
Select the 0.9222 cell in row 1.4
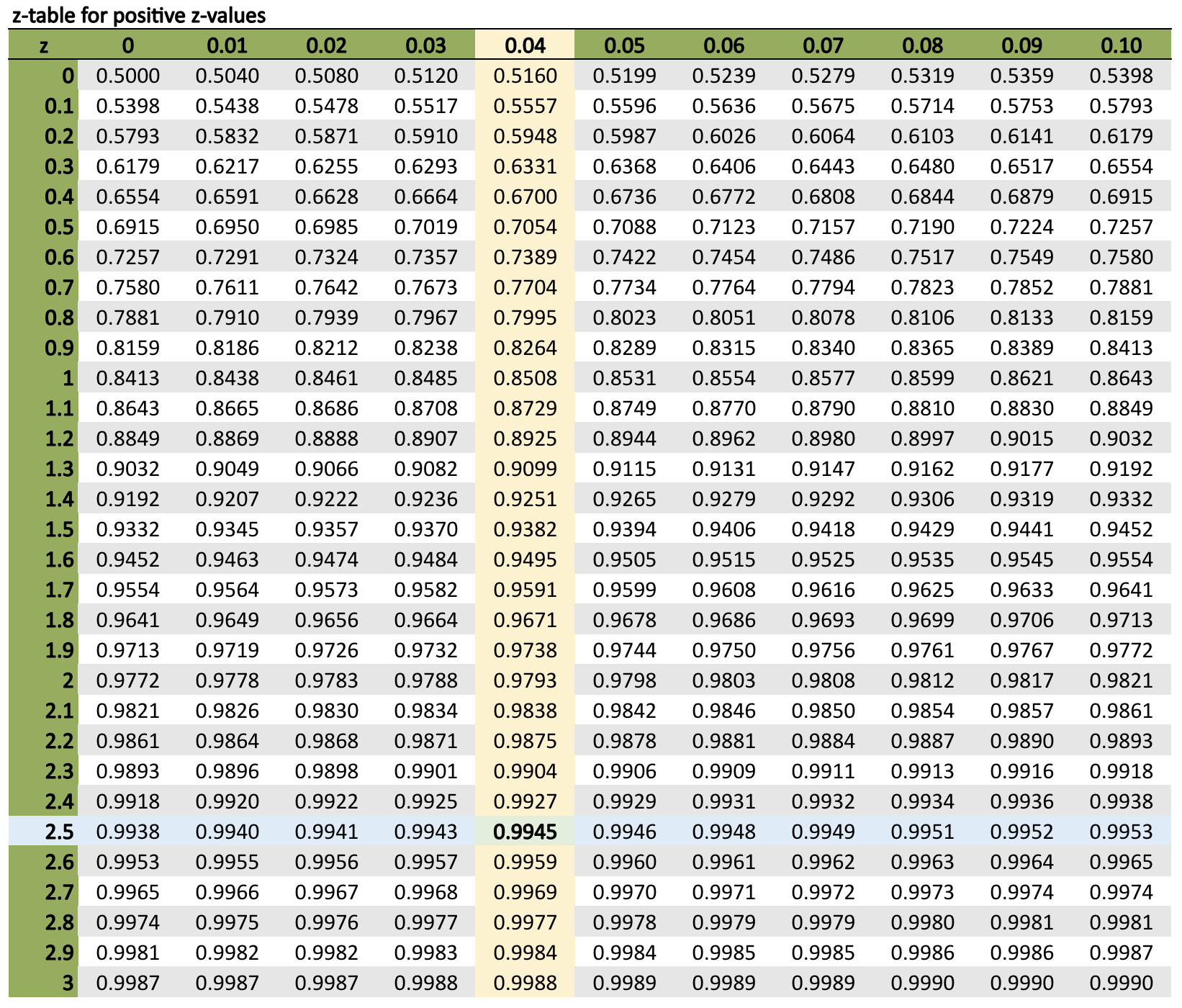tap(326, 499)
